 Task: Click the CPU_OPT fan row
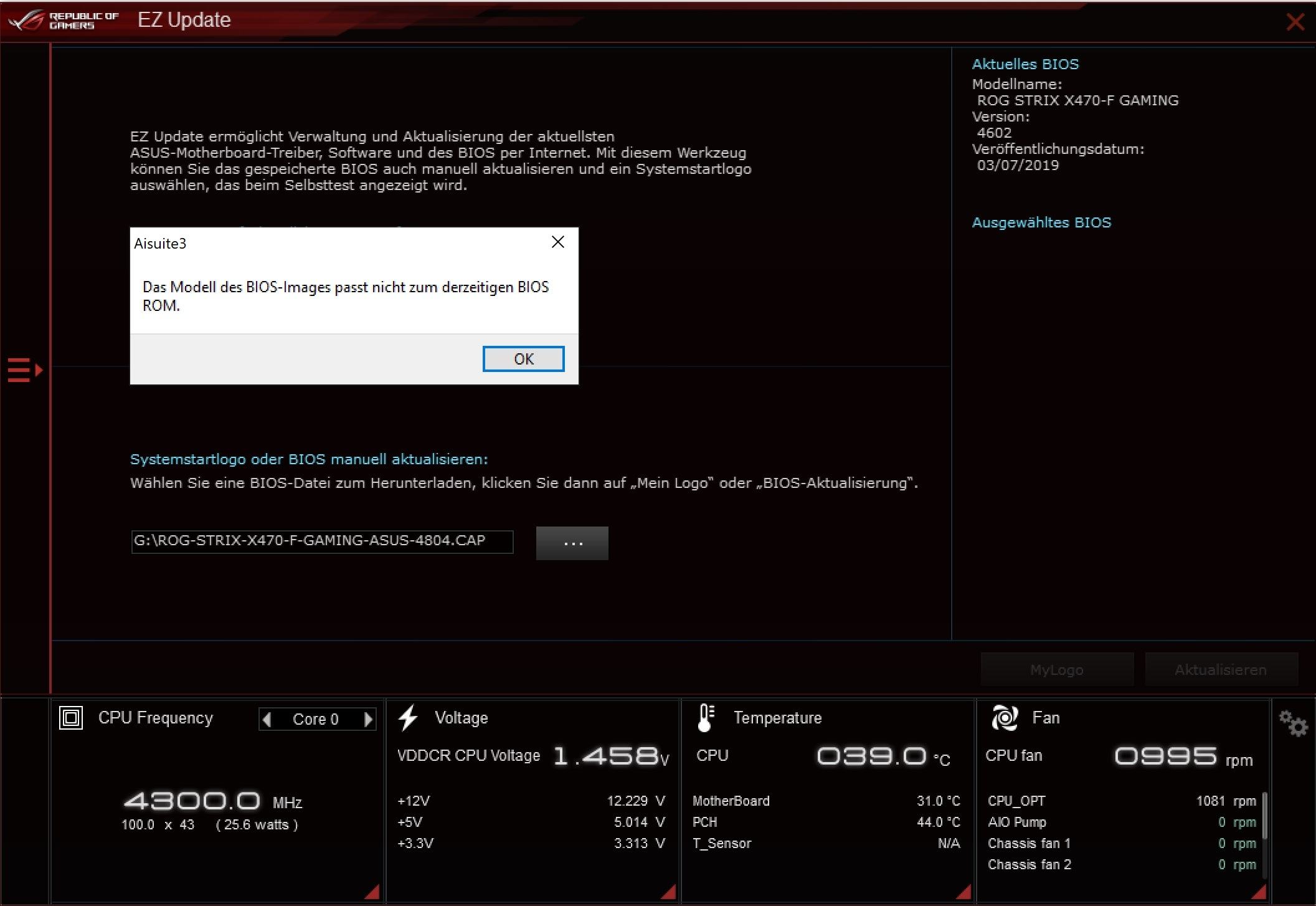click(1122, 801)
